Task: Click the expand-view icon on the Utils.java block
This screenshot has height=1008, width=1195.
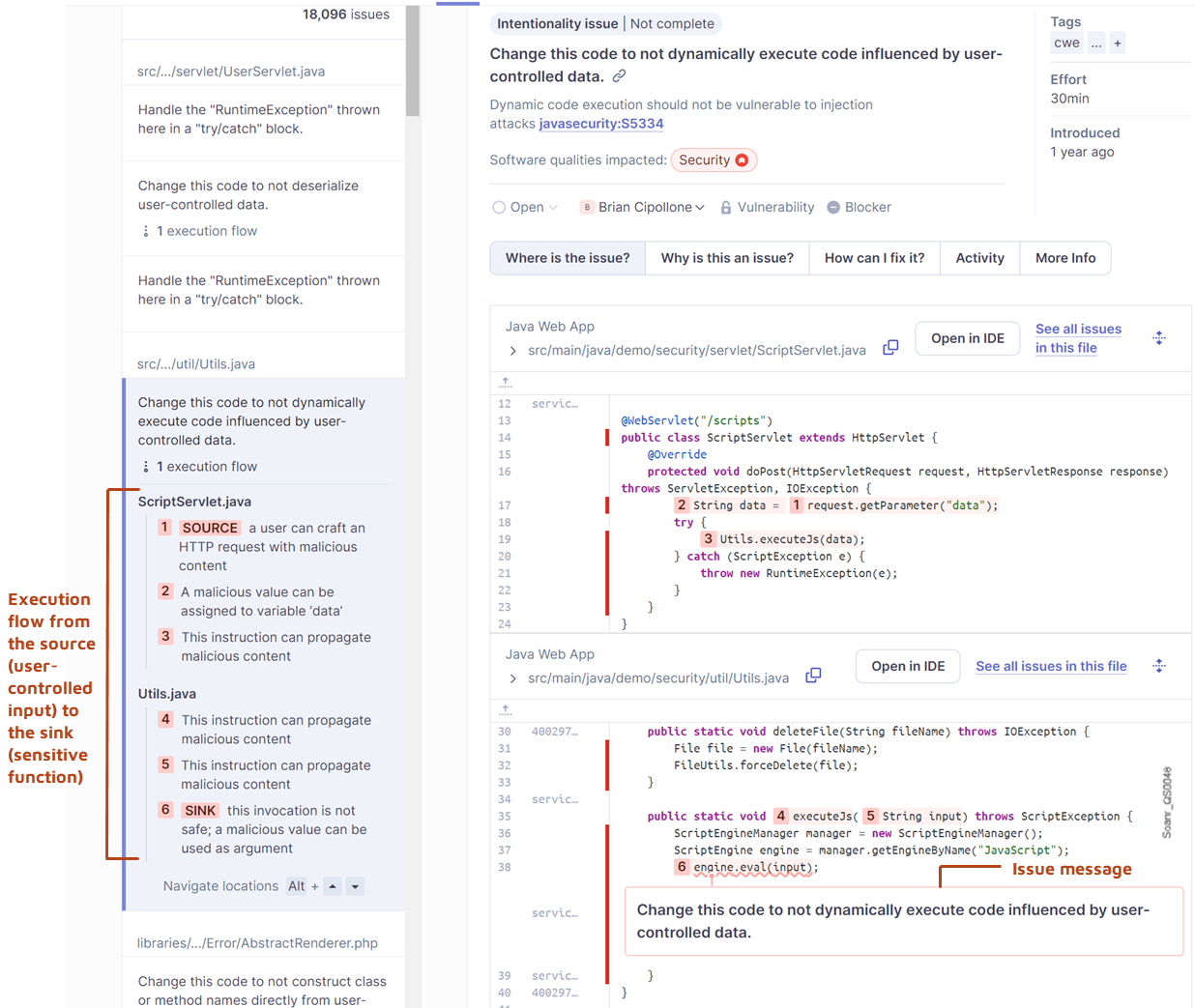Action: (1159, 666)
